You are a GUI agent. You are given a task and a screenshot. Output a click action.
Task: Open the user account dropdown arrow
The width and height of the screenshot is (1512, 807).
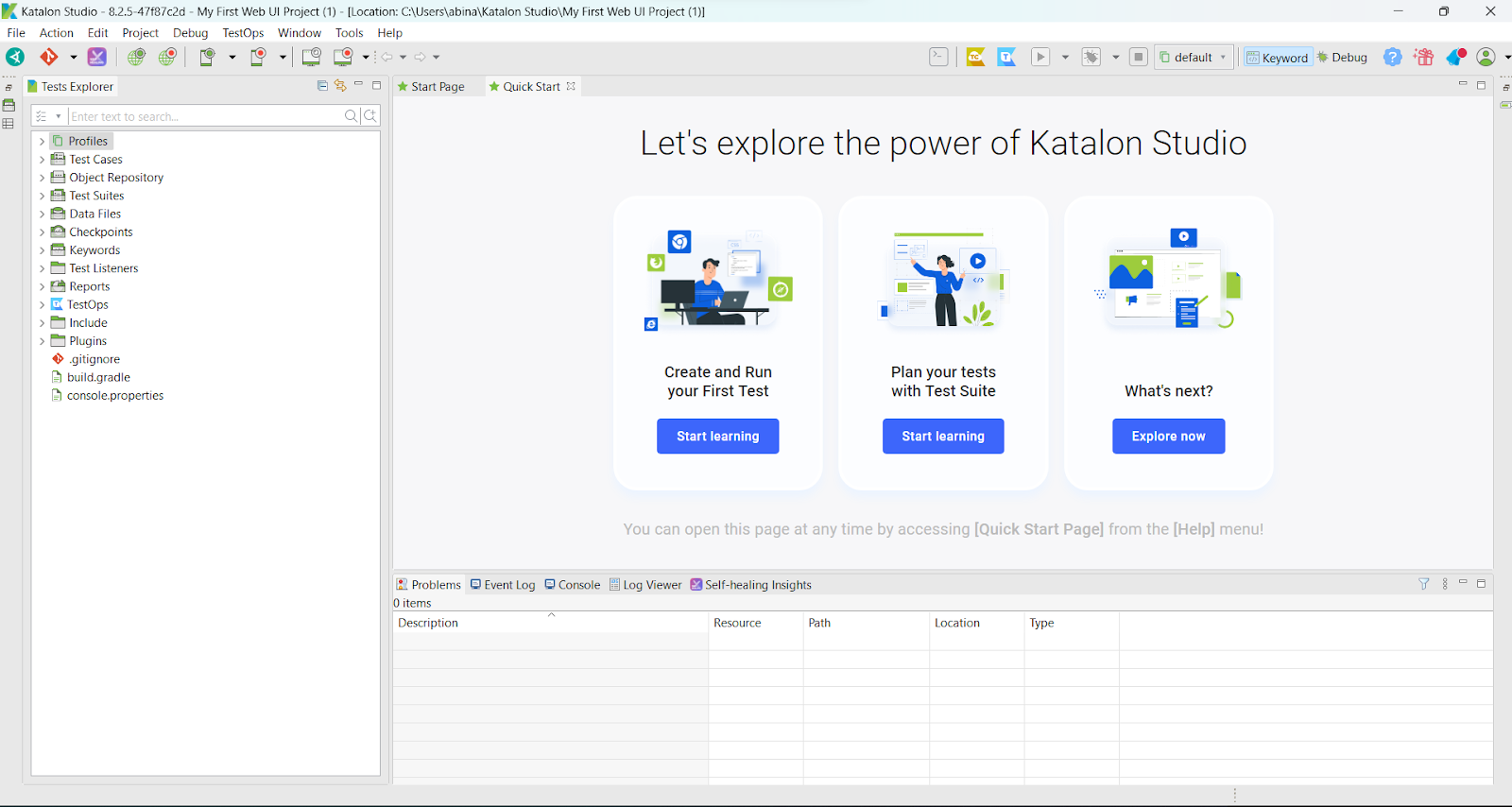pos(1507,58)
